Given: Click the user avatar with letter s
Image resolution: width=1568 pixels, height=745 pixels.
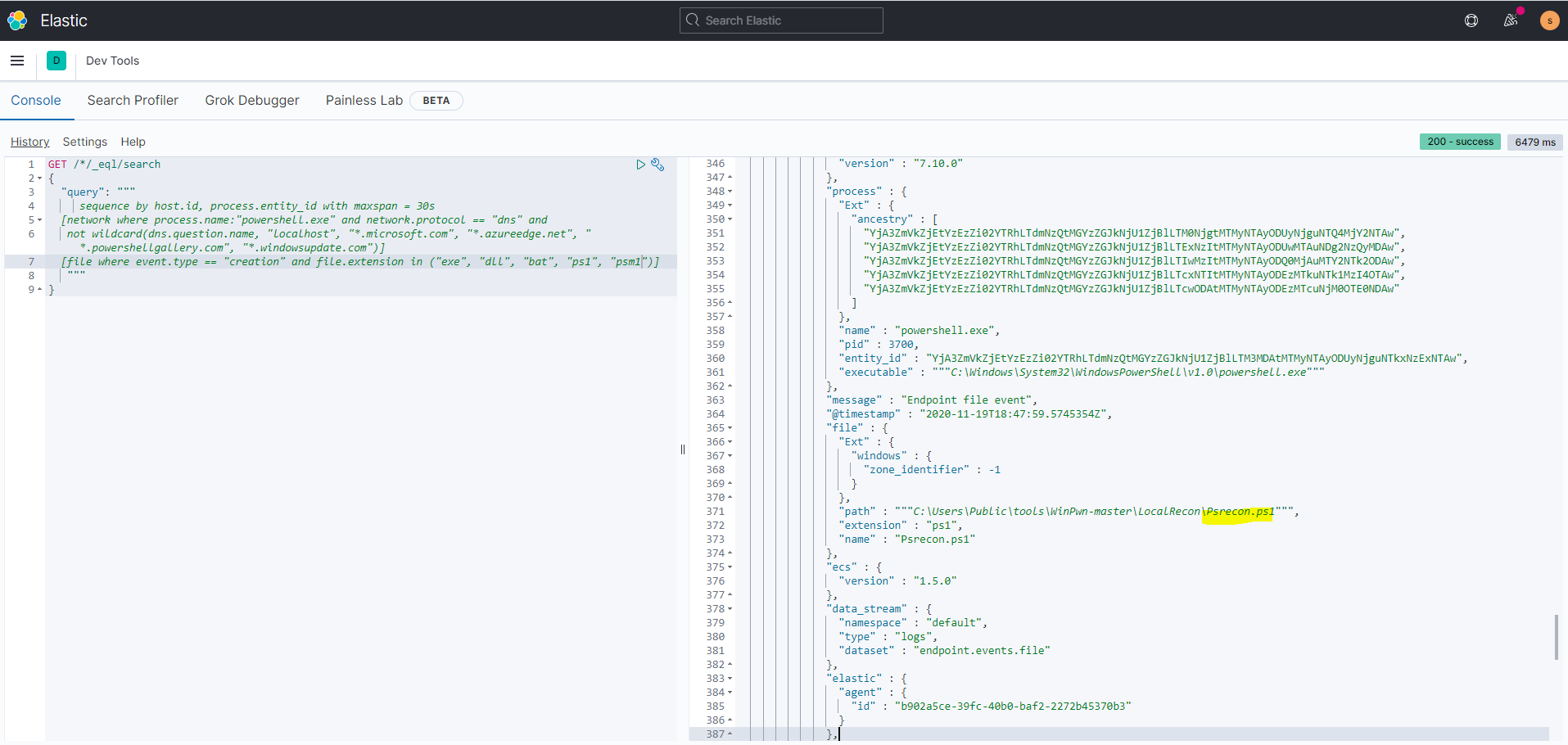Looking at the screenshot, I should pyautogui.click(x=1549, y=20).
